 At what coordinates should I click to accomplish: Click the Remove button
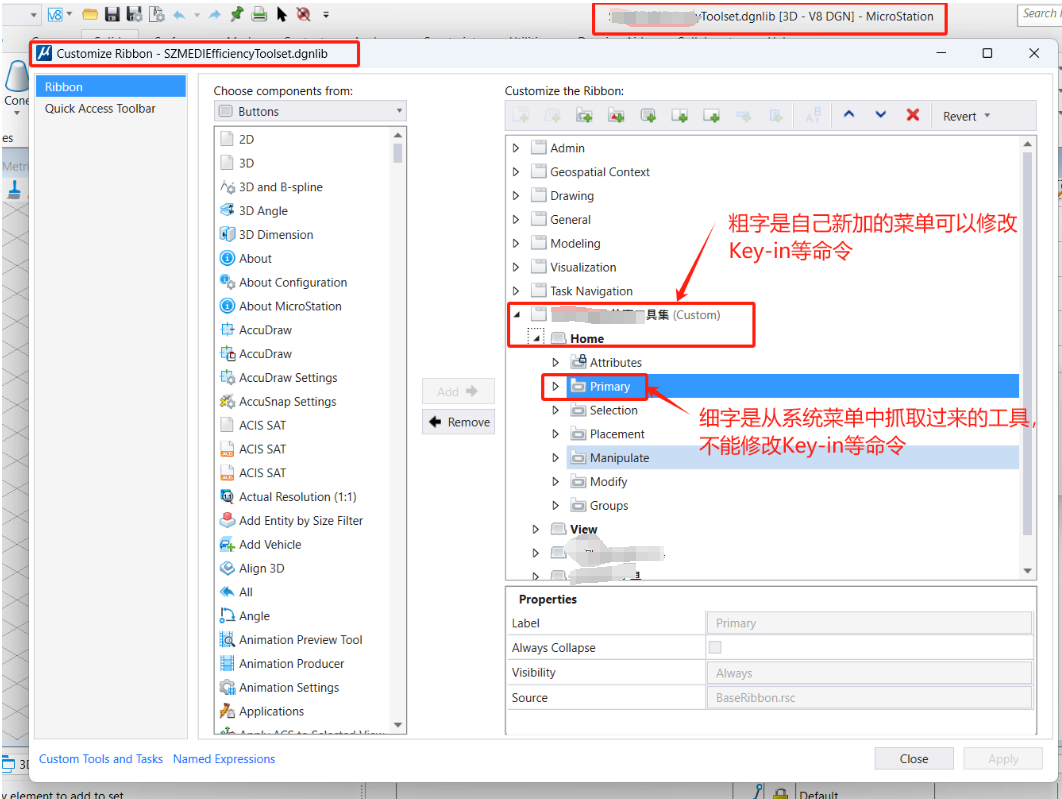[459, 422]
